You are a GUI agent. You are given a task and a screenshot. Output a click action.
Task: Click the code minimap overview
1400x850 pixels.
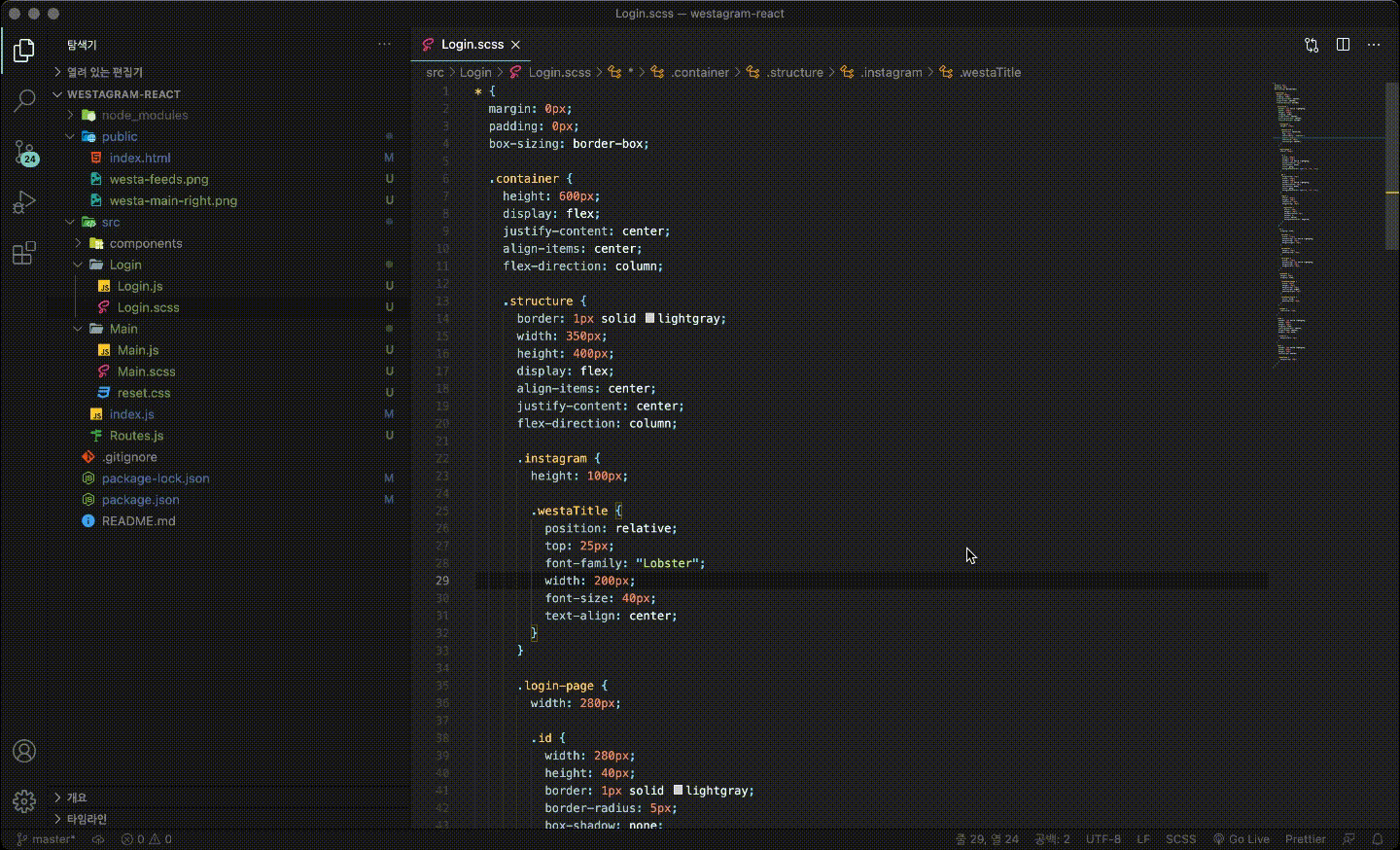pyautogui.click(x=1327, y=224)
